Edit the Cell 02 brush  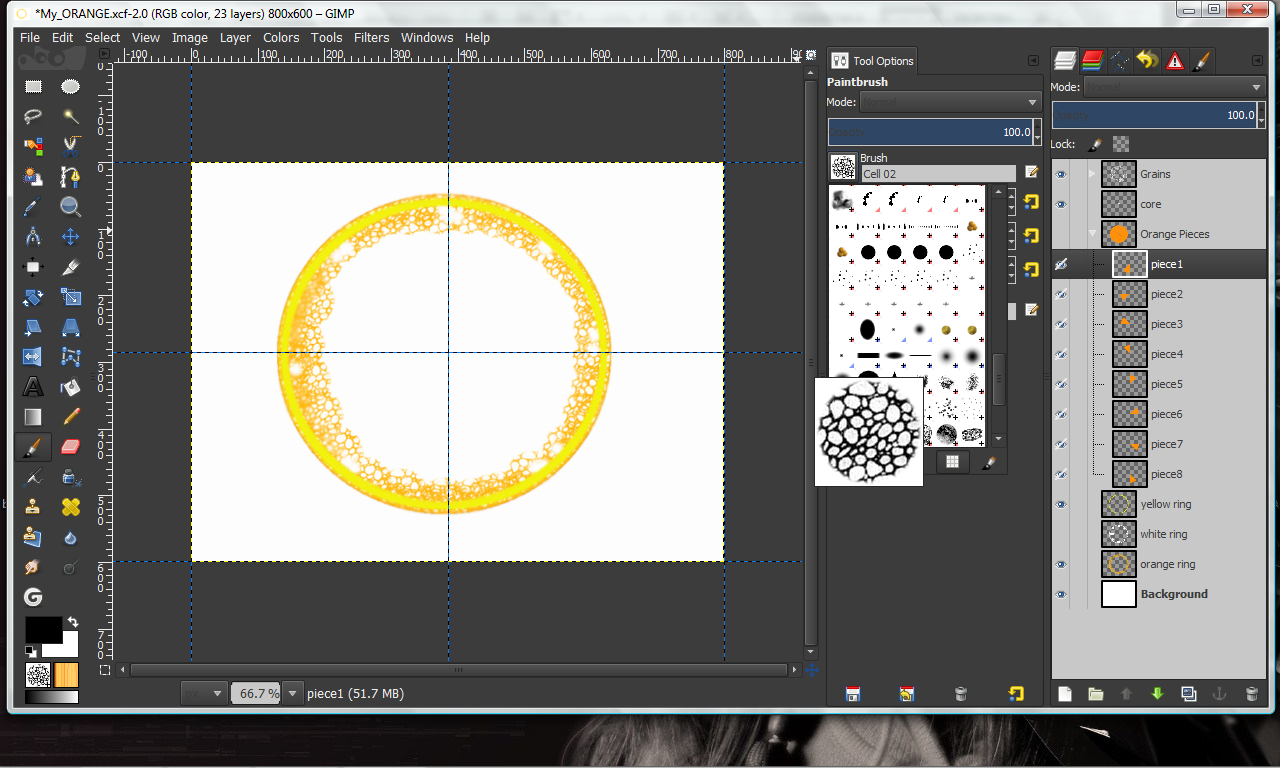click(x=1031, y=173)
